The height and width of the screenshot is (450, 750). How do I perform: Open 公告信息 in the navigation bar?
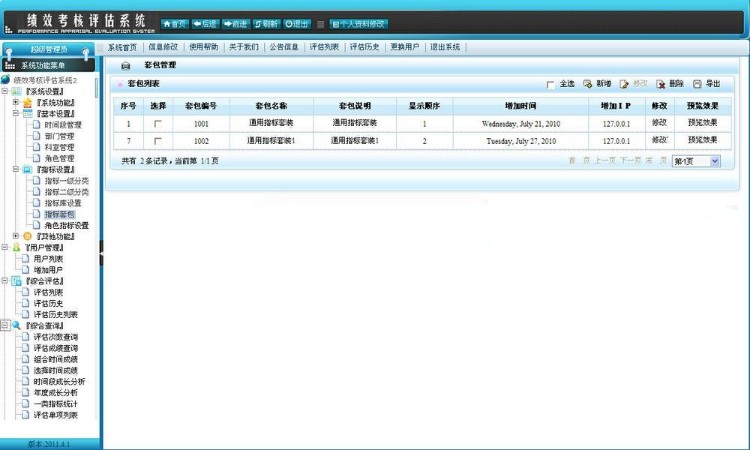(x=284, y=47)
